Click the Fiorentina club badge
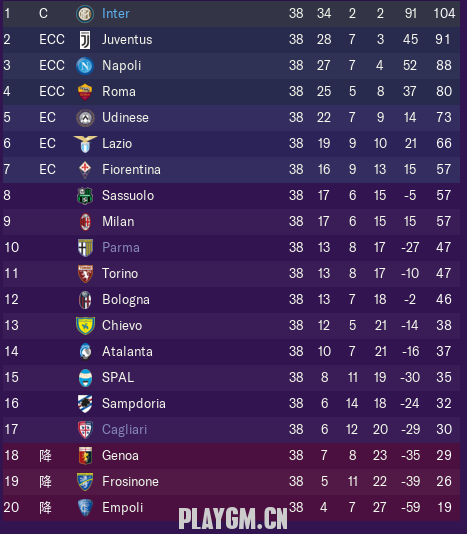Viewport: 467px width, 534px height. click(x=85, y=170)
